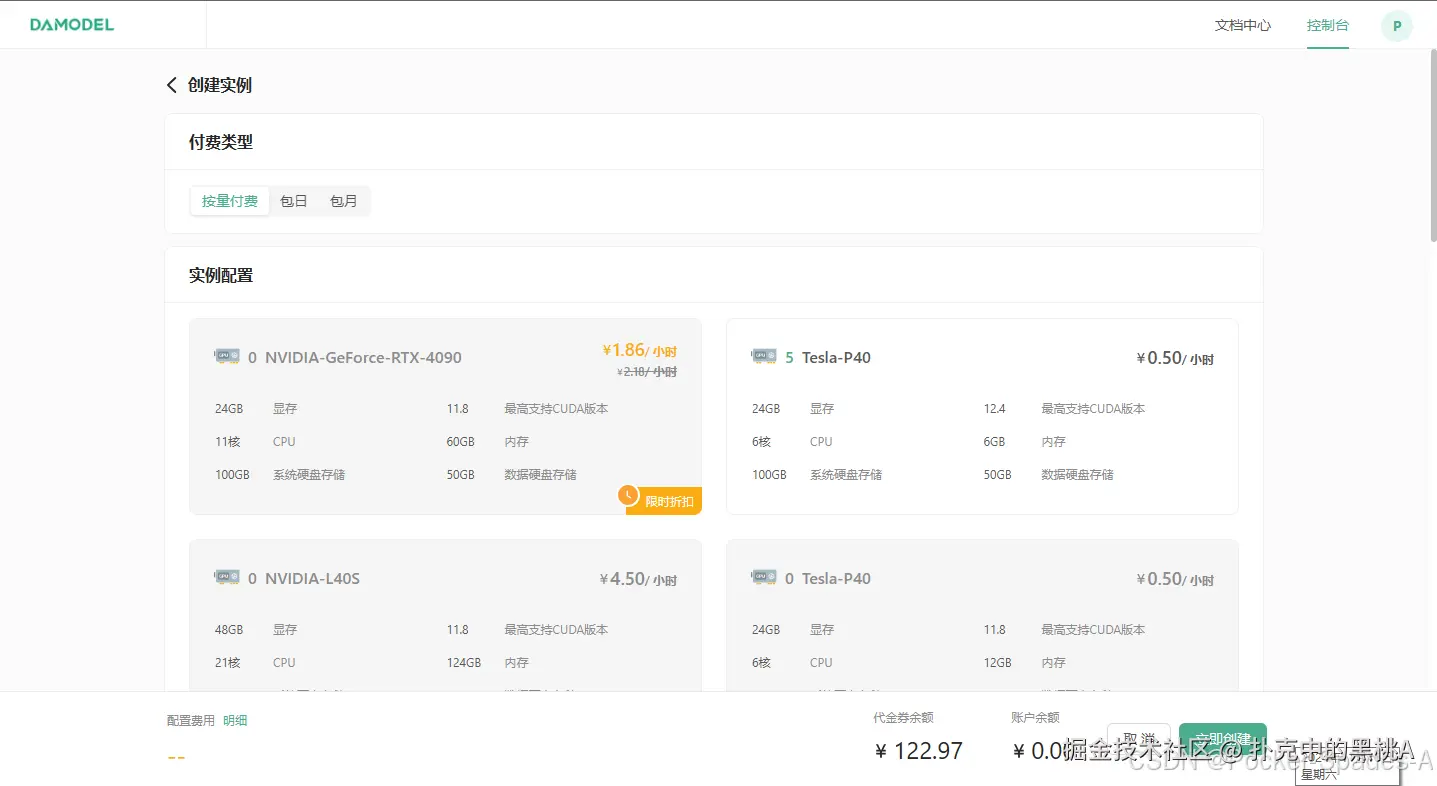Click GPU icon on the 0 Tesla-P40 card
The image size is (1437, 786).
coord(764,577)
